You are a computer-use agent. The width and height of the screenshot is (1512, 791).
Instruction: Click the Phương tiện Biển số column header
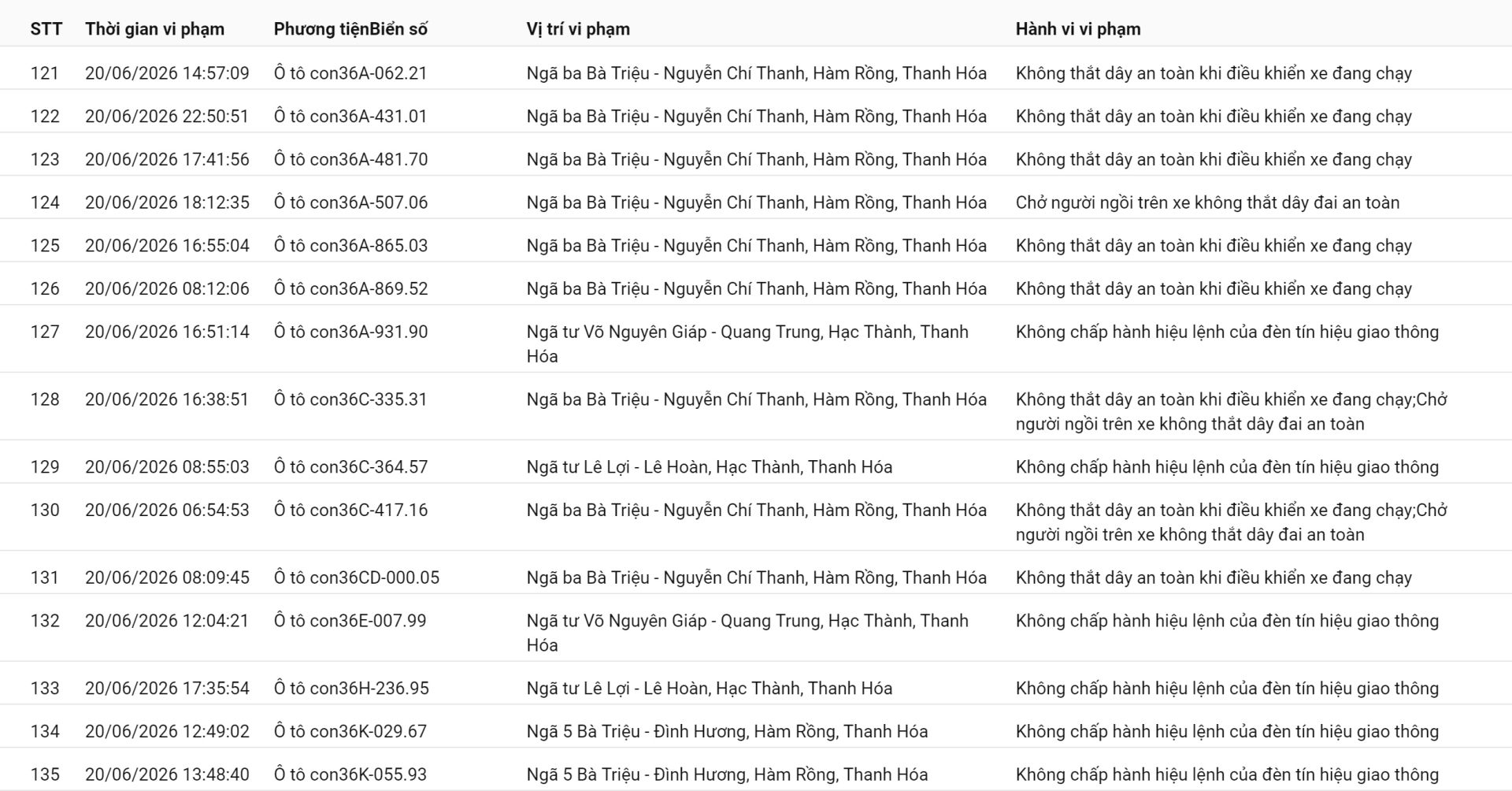[350, 29]
